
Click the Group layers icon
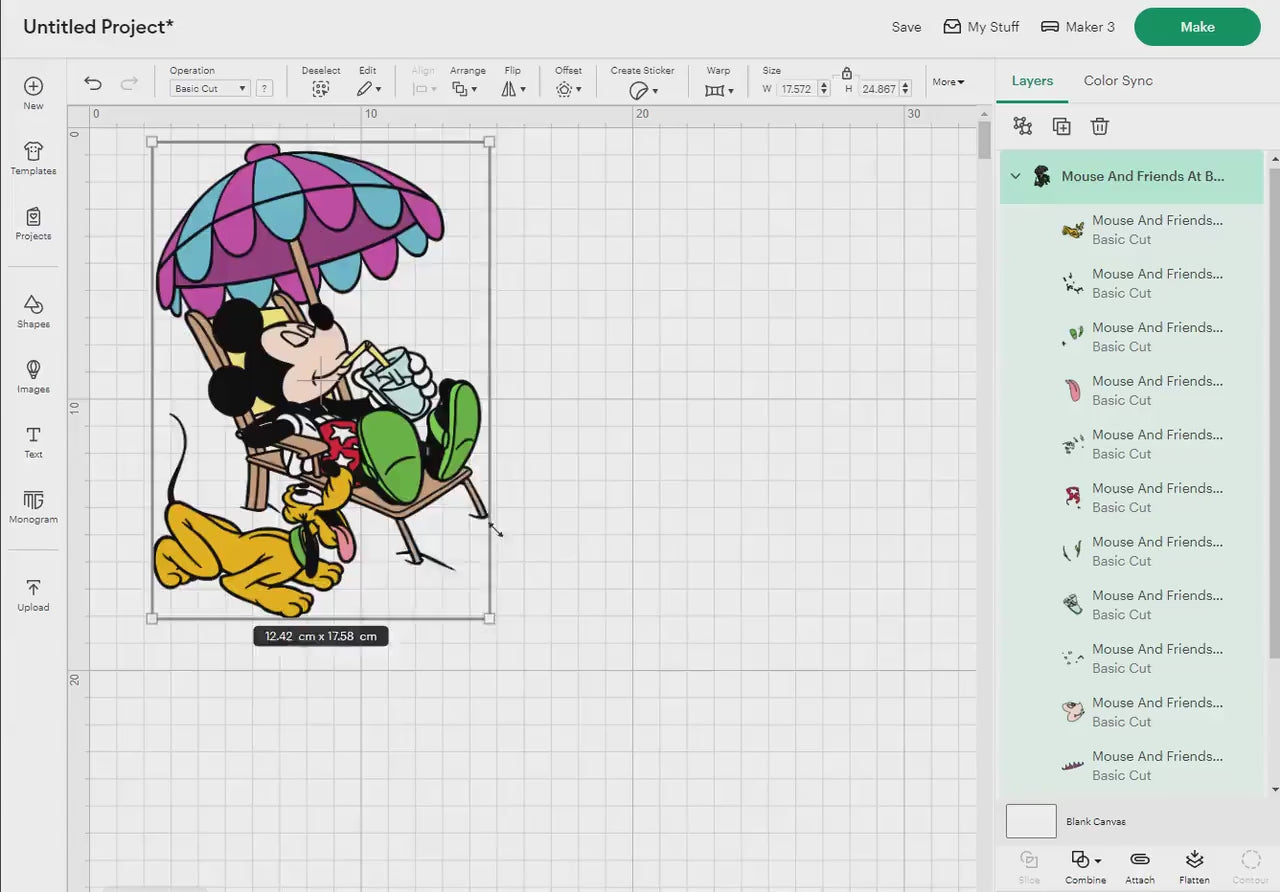click(x=1022, y=126)
